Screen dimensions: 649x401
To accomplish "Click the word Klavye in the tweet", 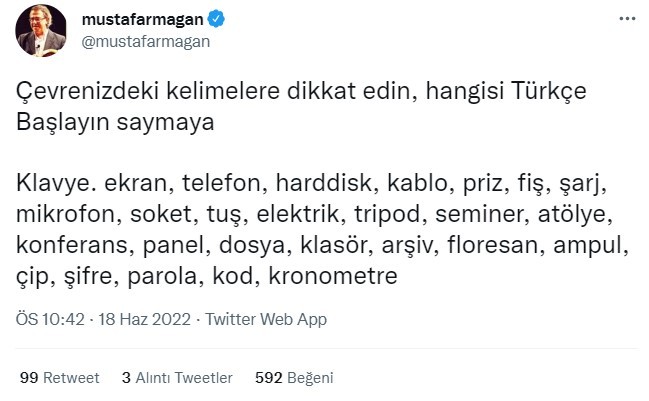I will point(51,187).
